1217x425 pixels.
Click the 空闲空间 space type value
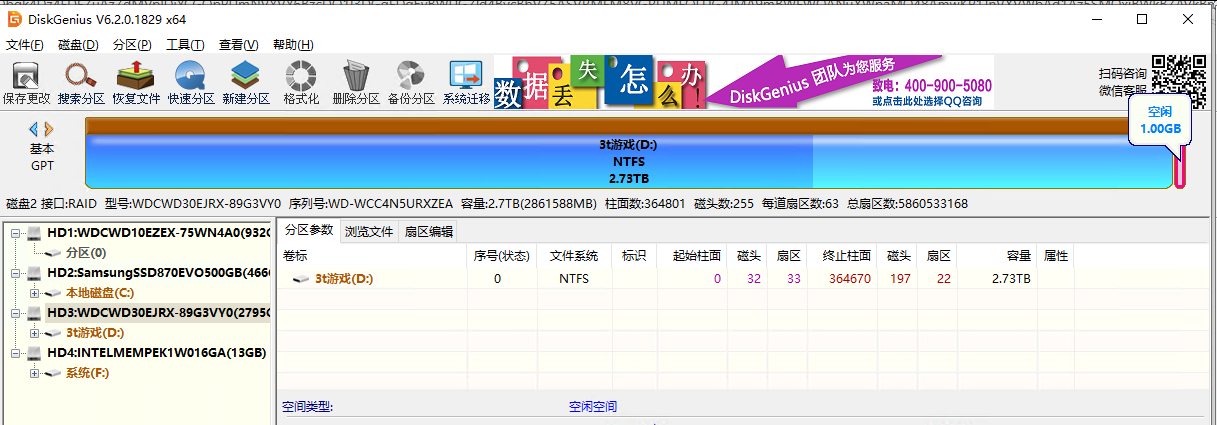[593, 407]
